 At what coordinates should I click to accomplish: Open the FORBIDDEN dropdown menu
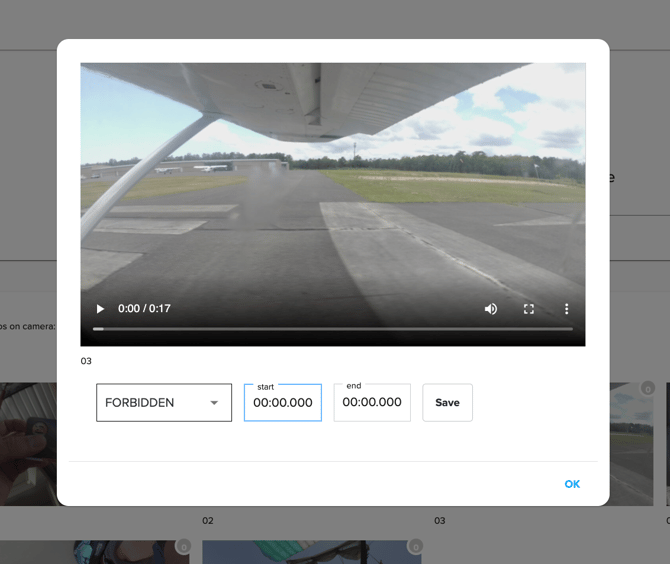click(x=163, y=403)
